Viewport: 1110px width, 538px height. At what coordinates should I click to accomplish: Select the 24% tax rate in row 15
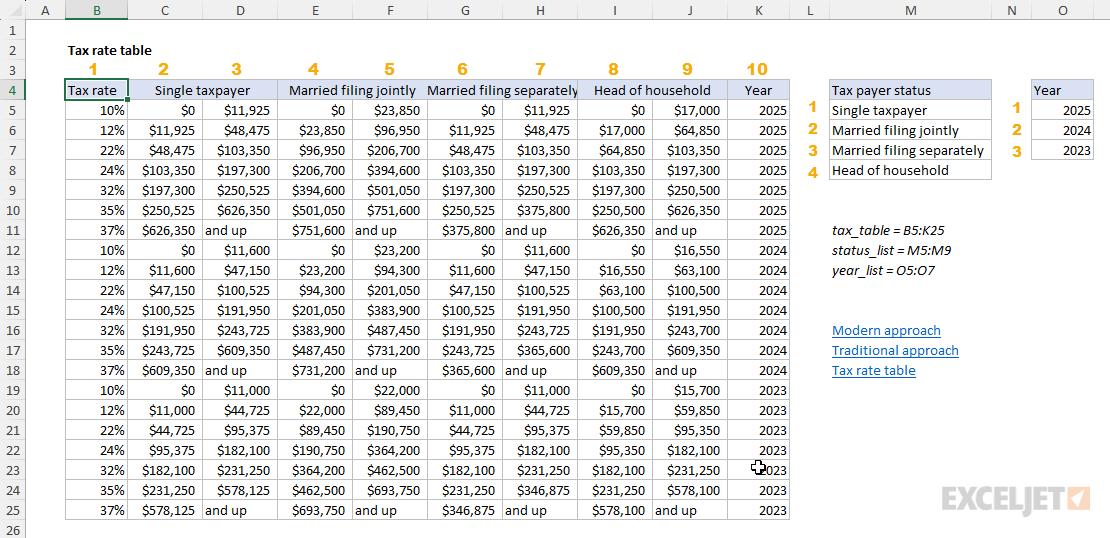(96, 310)
